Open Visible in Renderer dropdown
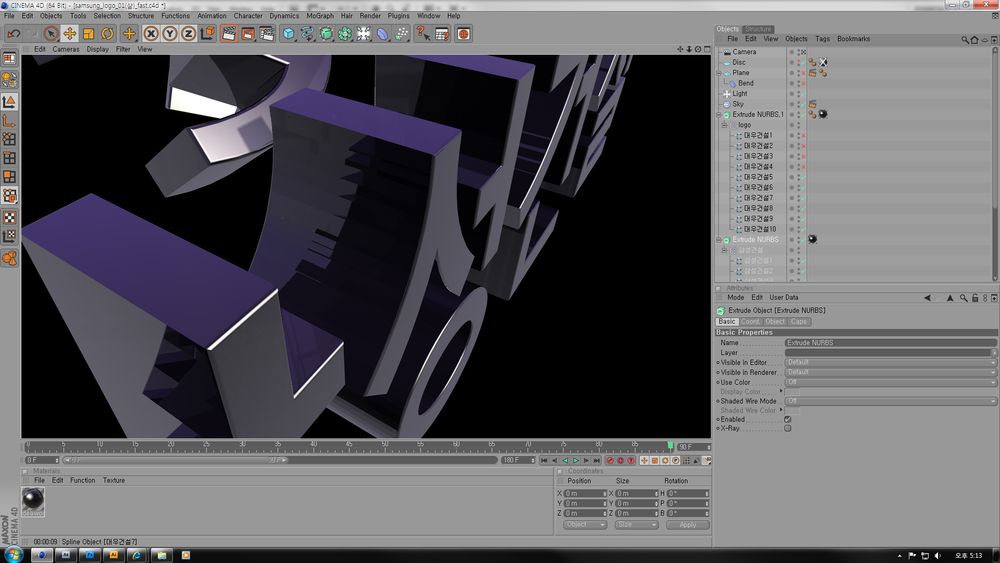Screen dimensions: 1000x563 890,372
